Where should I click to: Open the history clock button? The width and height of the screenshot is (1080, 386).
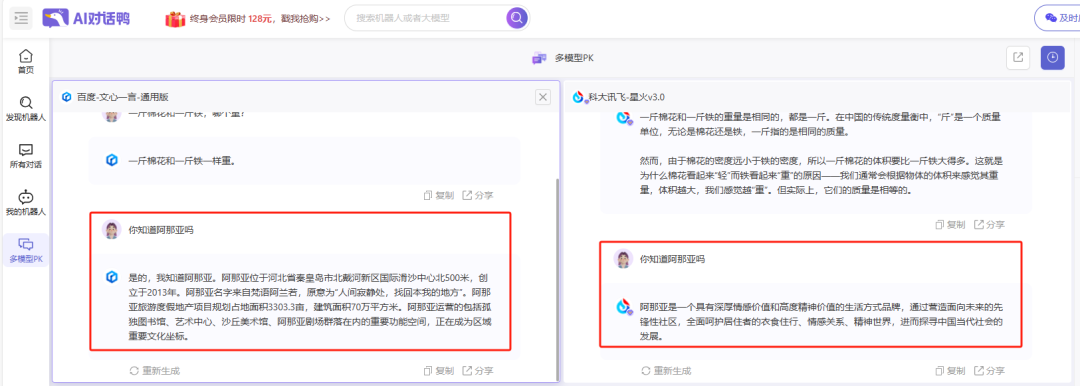point(1052,59)
